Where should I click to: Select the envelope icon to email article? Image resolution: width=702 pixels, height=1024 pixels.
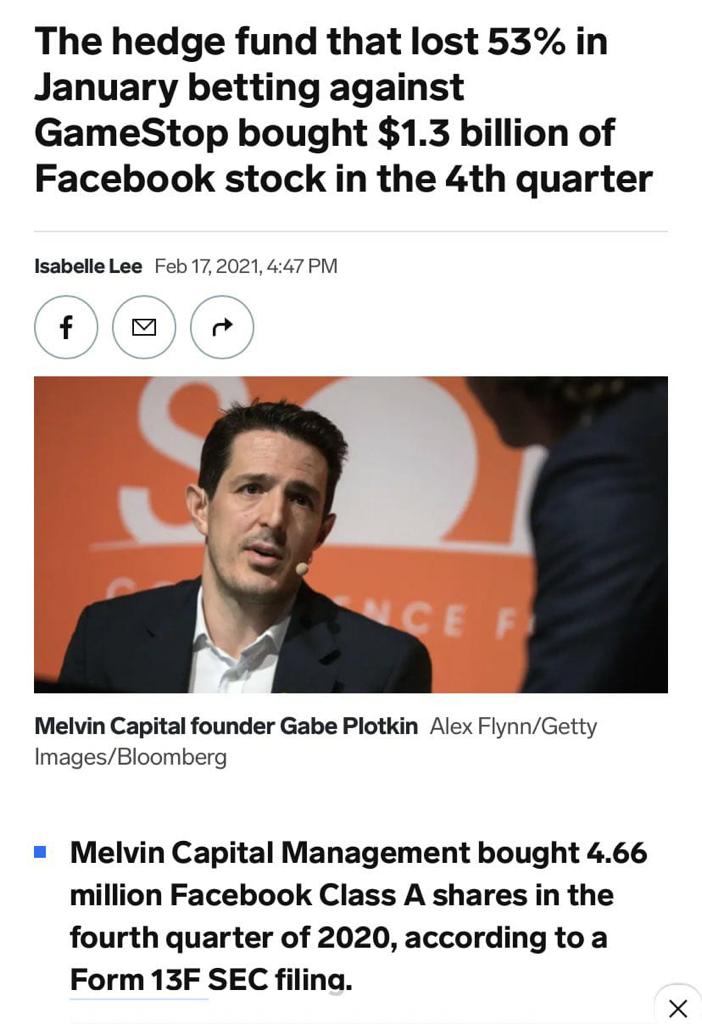click(143, 327)
